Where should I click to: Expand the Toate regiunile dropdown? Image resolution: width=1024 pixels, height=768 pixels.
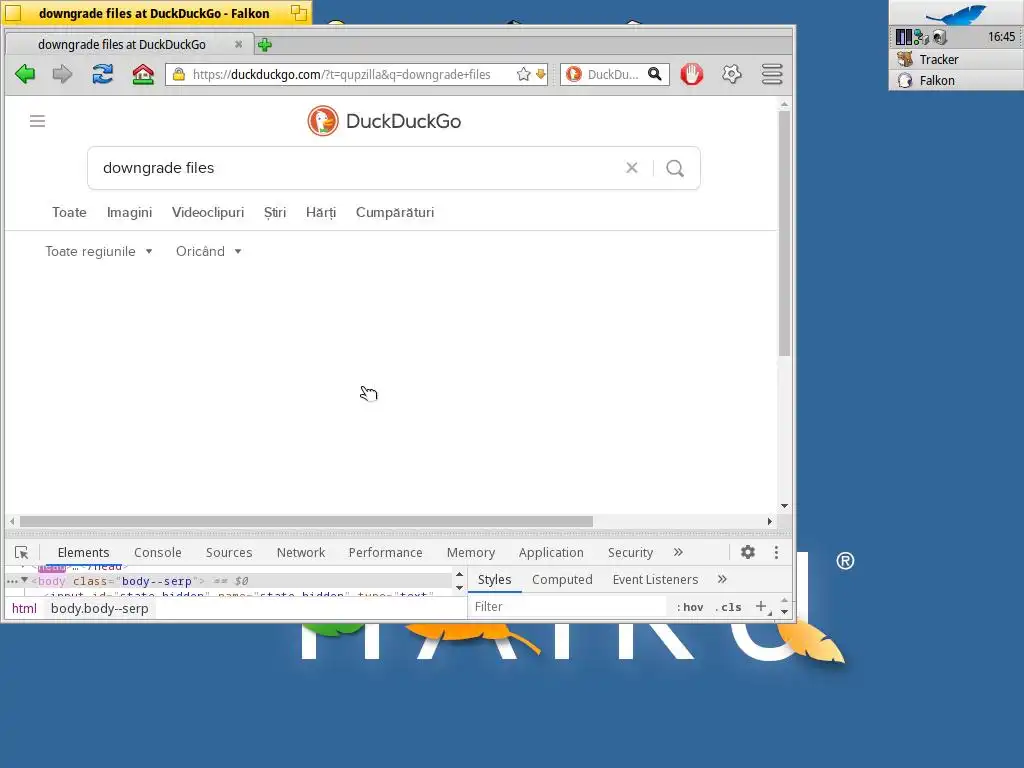(x=99, y=251)
